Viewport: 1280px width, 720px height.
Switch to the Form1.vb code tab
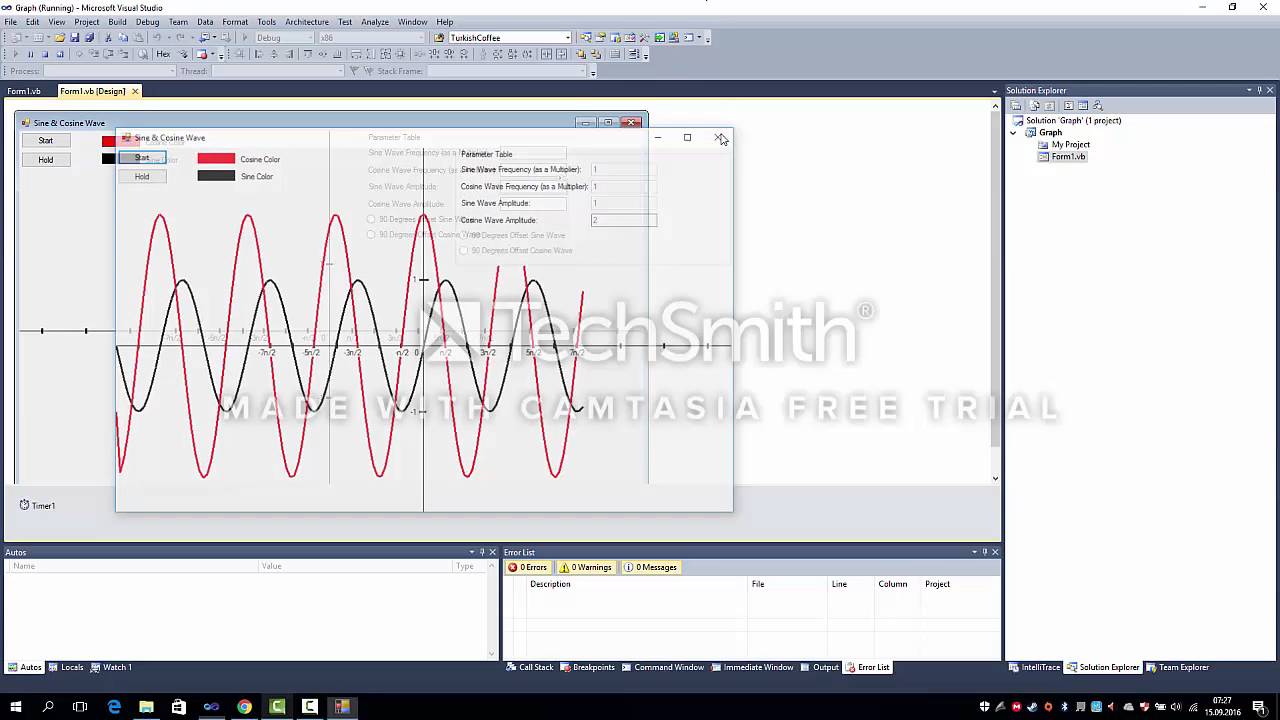(25, 91)
